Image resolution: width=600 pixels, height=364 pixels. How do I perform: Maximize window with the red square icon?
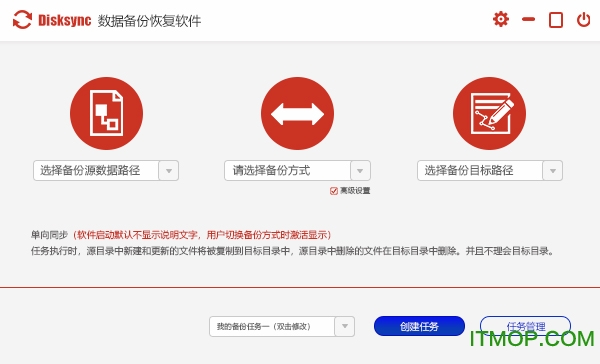556,20
